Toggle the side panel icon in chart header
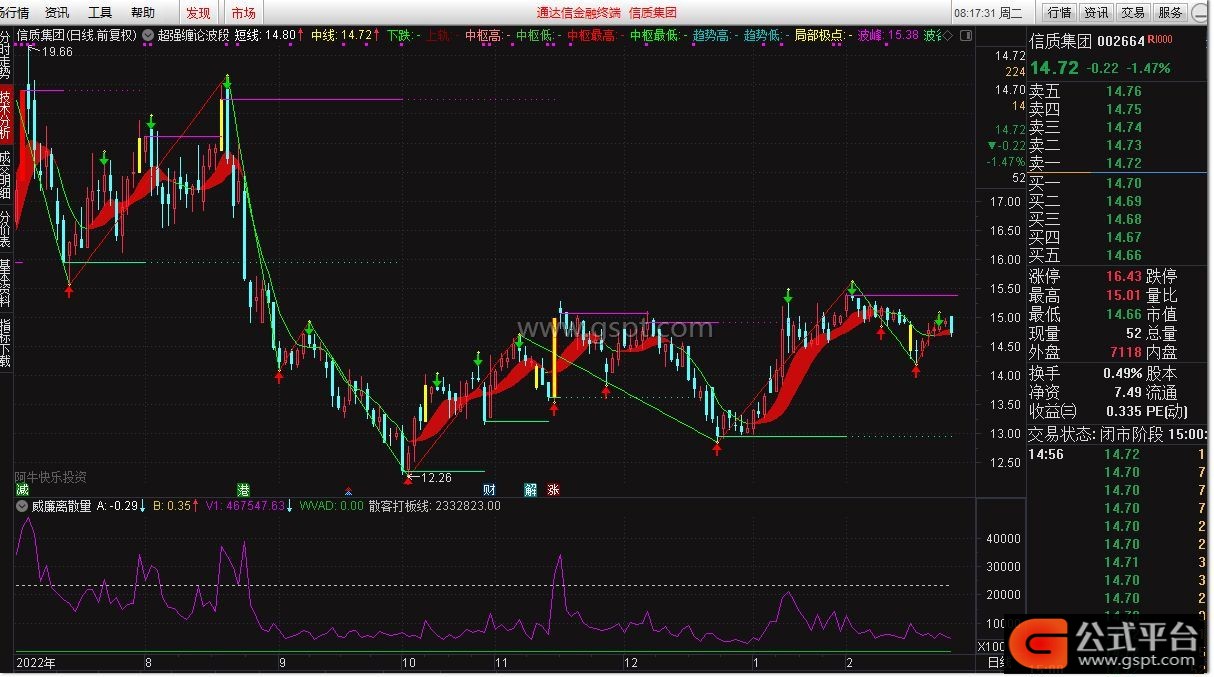Screen dimensions: 1214x677 964,35
